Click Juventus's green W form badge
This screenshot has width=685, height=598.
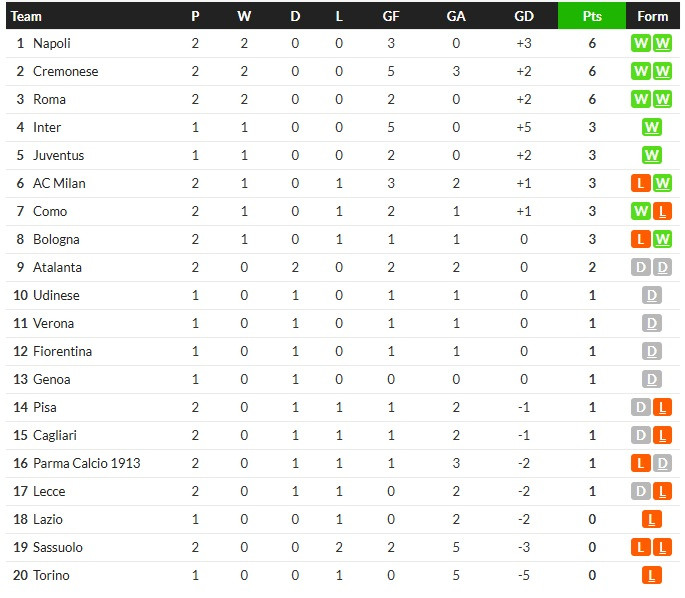(651, 155)
